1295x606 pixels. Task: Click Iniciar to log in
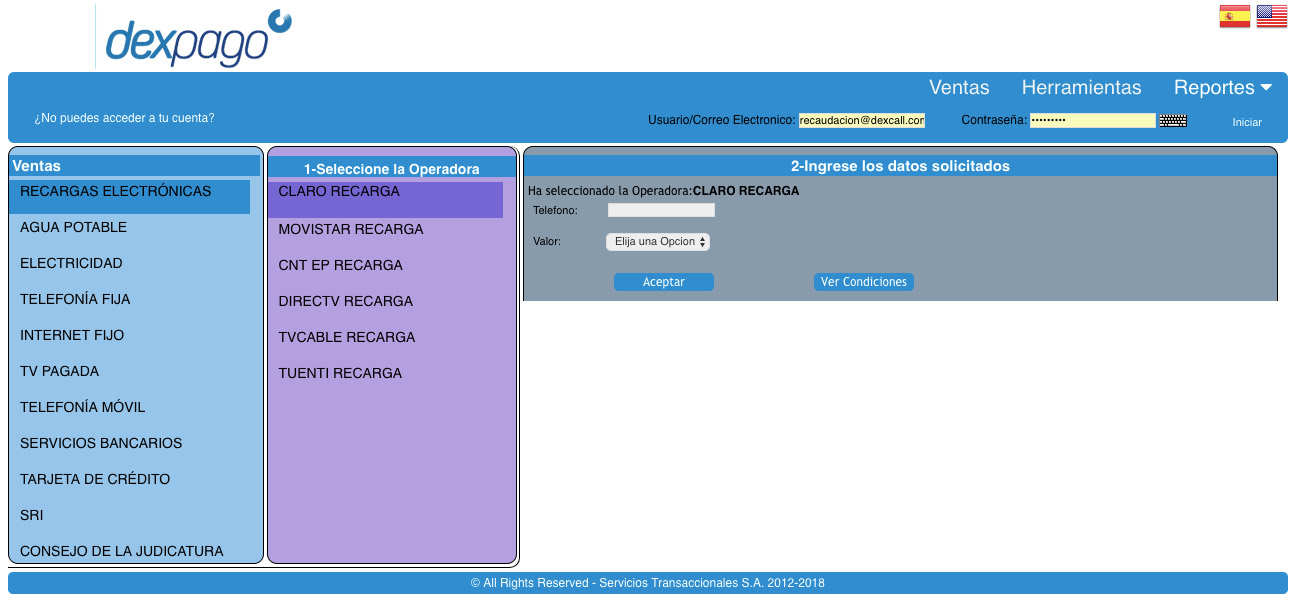[x=1246, y=122]
